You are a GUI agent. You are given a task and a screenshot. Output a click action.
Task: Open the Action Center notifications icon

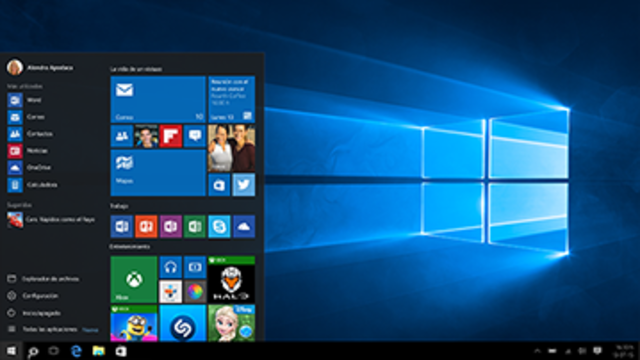pos(598,351)
